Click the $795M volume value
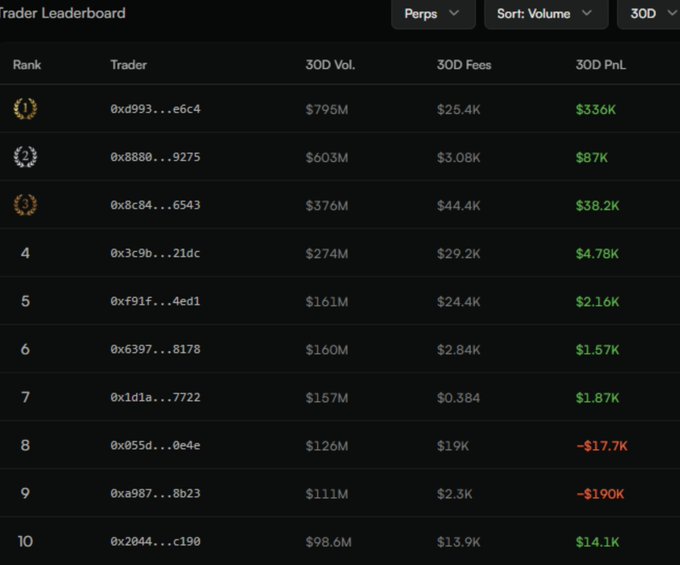This screenshot has height=565, width=680. (x=327, y=110)
